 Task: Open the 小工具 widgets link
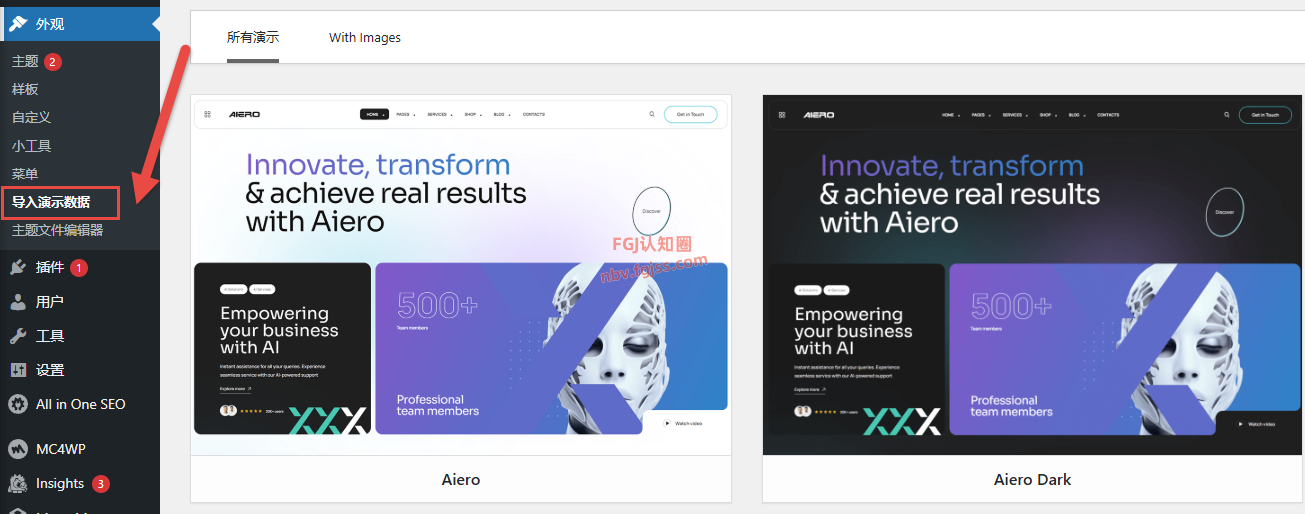[x=31, y=145]
